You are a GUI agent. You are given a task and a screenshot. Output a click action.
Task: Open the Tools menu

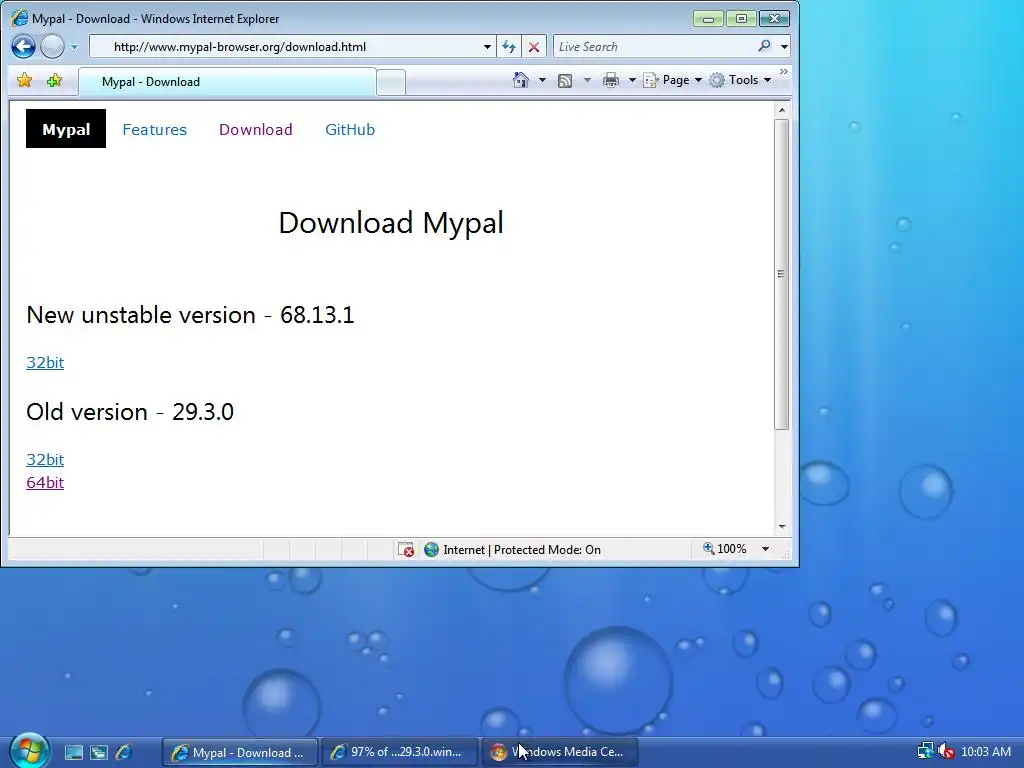[741, 80]
